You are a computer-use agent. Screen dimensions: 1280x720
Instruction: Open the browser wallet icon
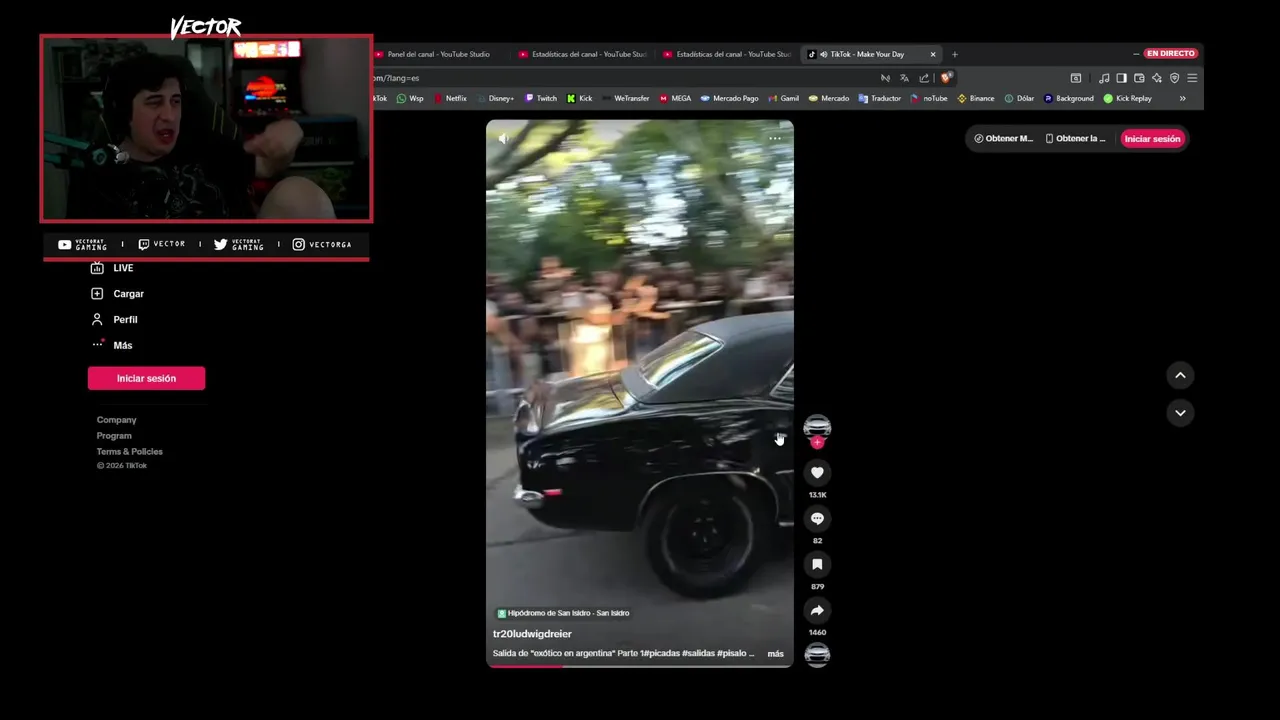(1139, 78)
